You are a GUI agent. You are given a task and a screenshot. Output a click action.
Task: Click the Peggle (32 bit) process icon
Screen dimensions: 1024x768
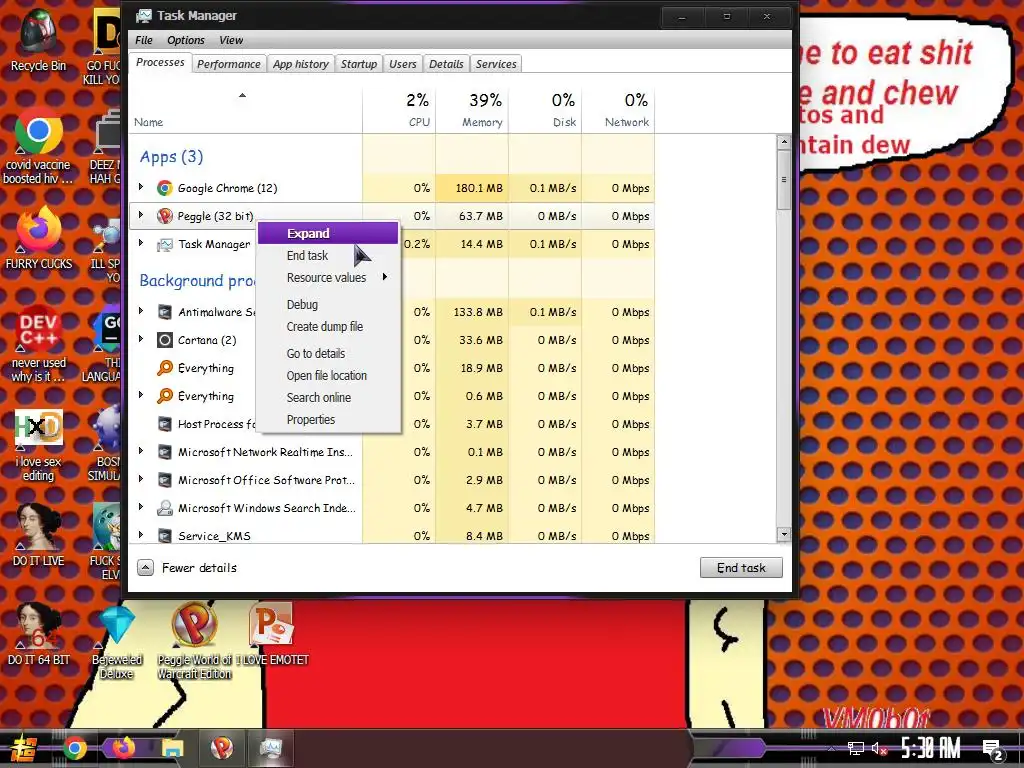click(x=165, y=216)
